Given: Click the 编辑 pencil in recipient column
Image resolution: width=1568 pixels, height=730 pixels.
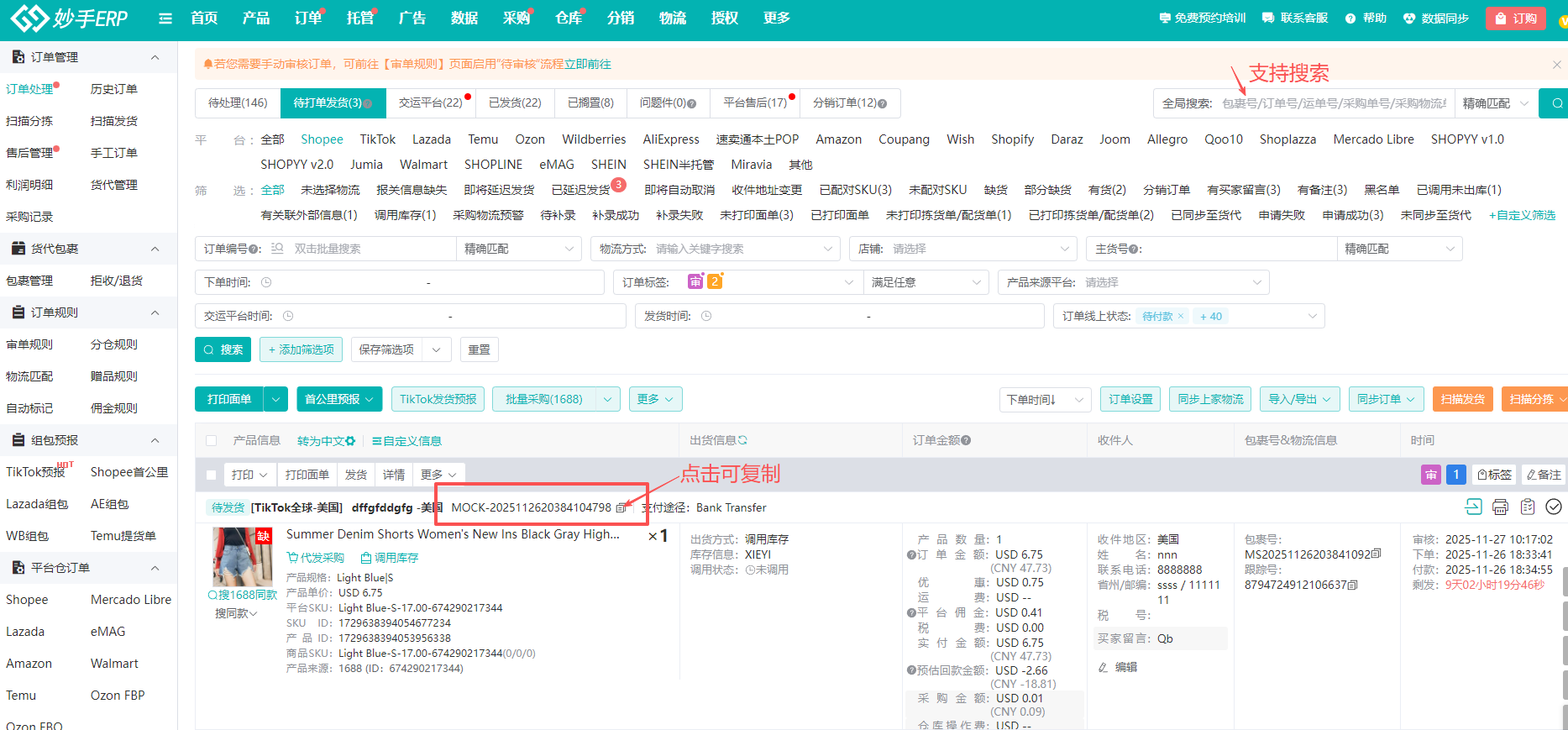Looking at the screenshot, I should [x=1118, y=667].
